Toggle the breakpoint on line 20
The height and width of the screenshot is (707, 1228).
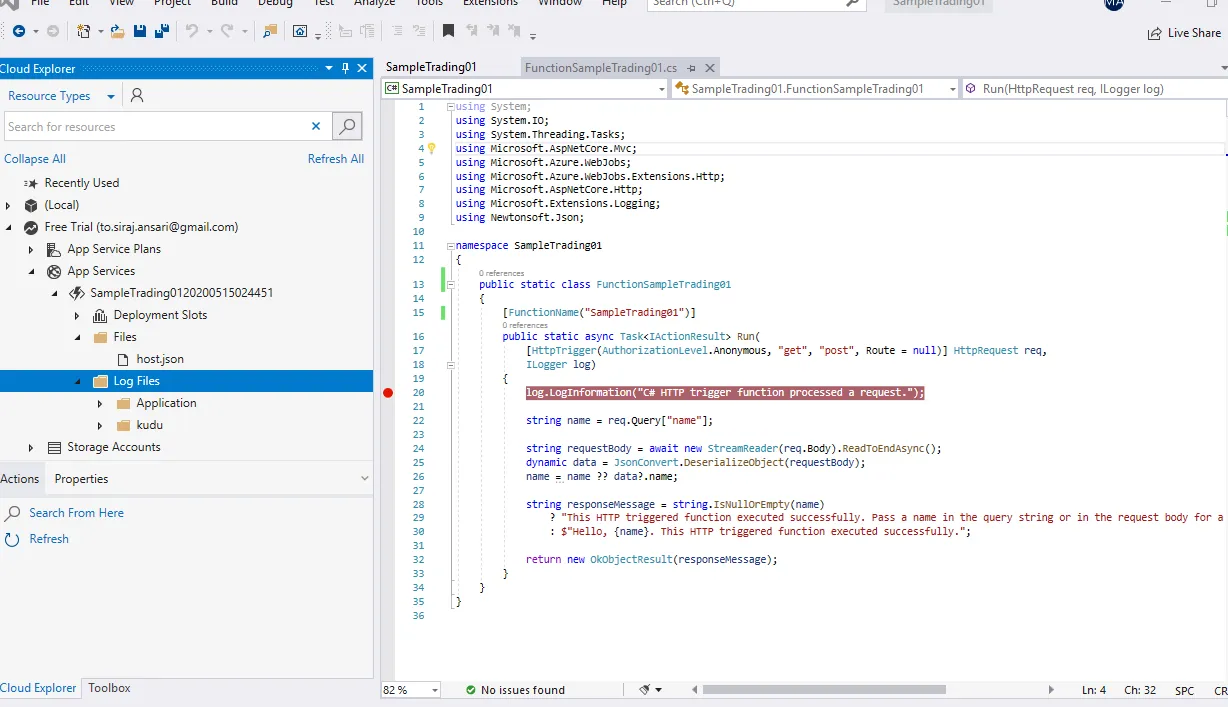(x=388, y=393)
